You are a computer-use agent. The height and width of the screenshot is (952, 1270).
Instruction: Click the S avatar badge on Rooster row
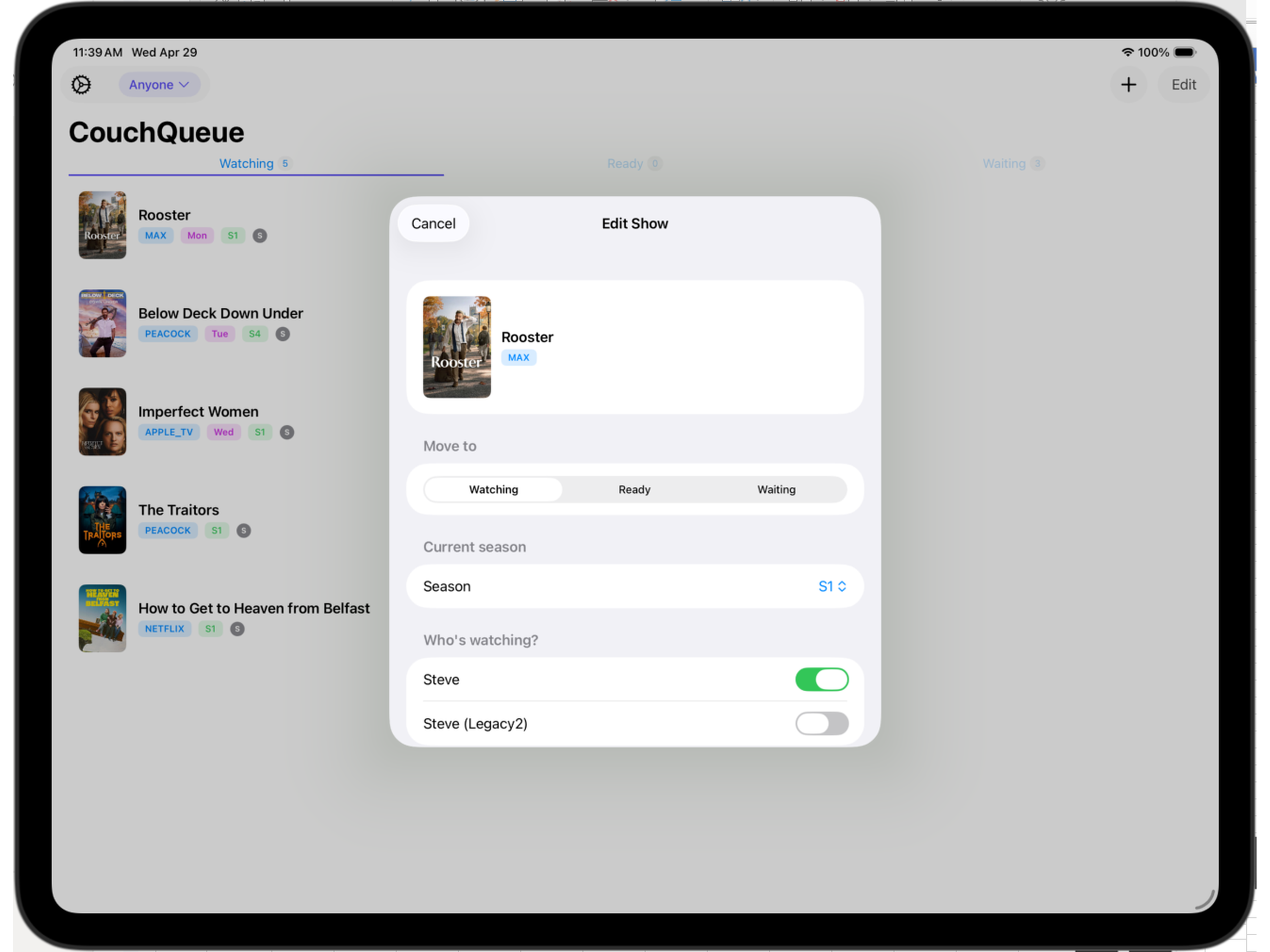pyautogui.click(x=259, y=235)
